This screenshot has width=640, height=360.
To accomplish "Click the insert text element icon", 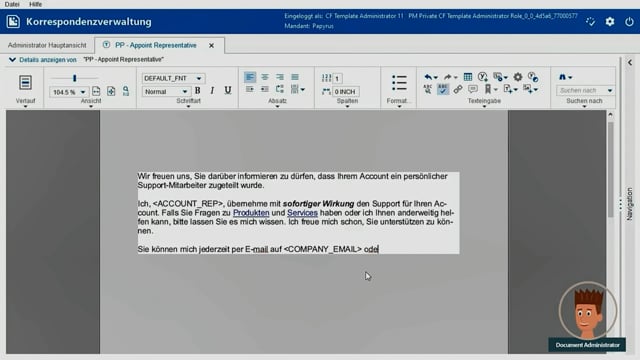I will pyautogui.click(x=507, y=89).
